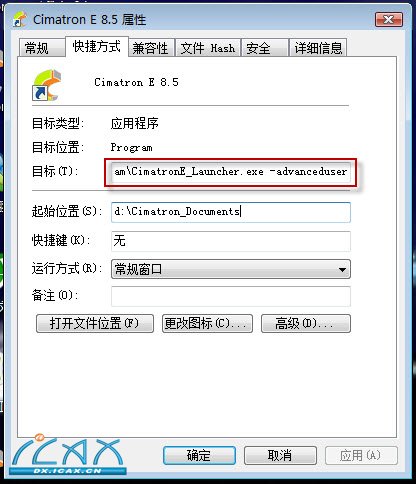Click the 快捷键 shortcut key field
Image resolution: width=416 pixels, height=484 pixels.
pos(231,241)
